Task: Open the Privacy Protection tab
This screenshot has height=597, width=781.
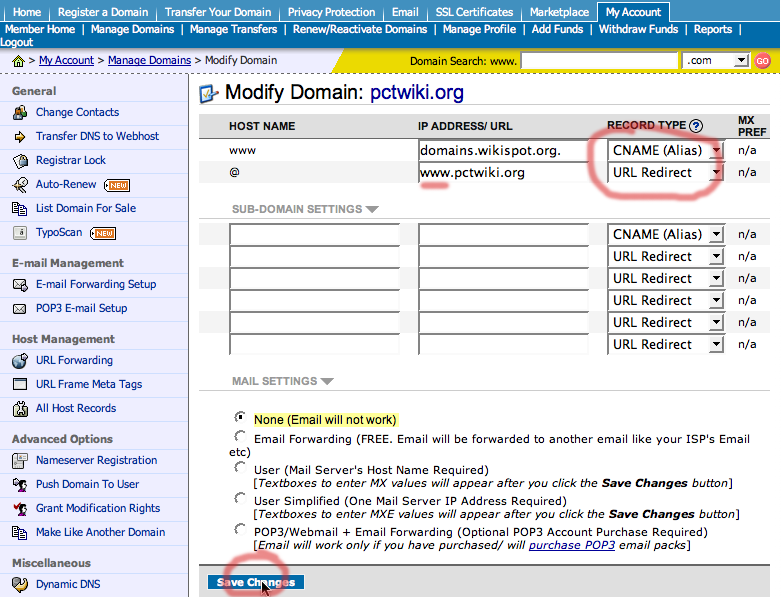Action: [331, 12]
